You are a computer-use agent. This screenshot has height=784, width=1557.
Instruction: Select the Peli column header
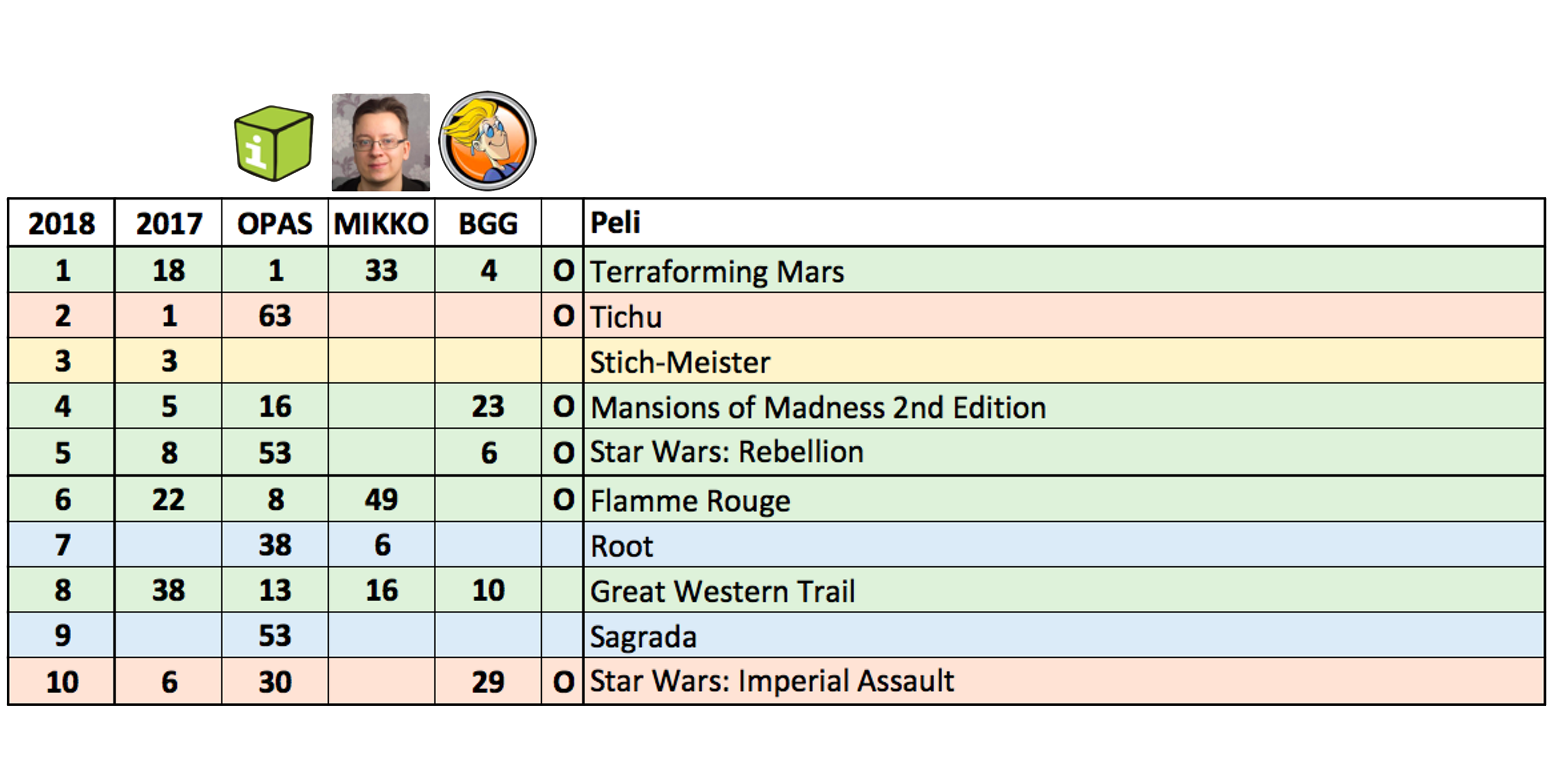[x=615, y=222]
